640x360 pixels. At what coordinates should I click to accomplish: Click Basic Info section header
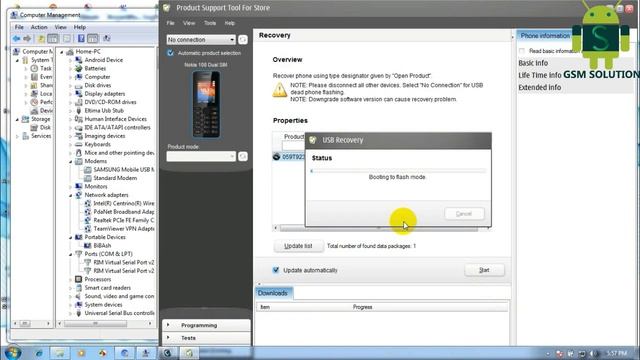533,63
